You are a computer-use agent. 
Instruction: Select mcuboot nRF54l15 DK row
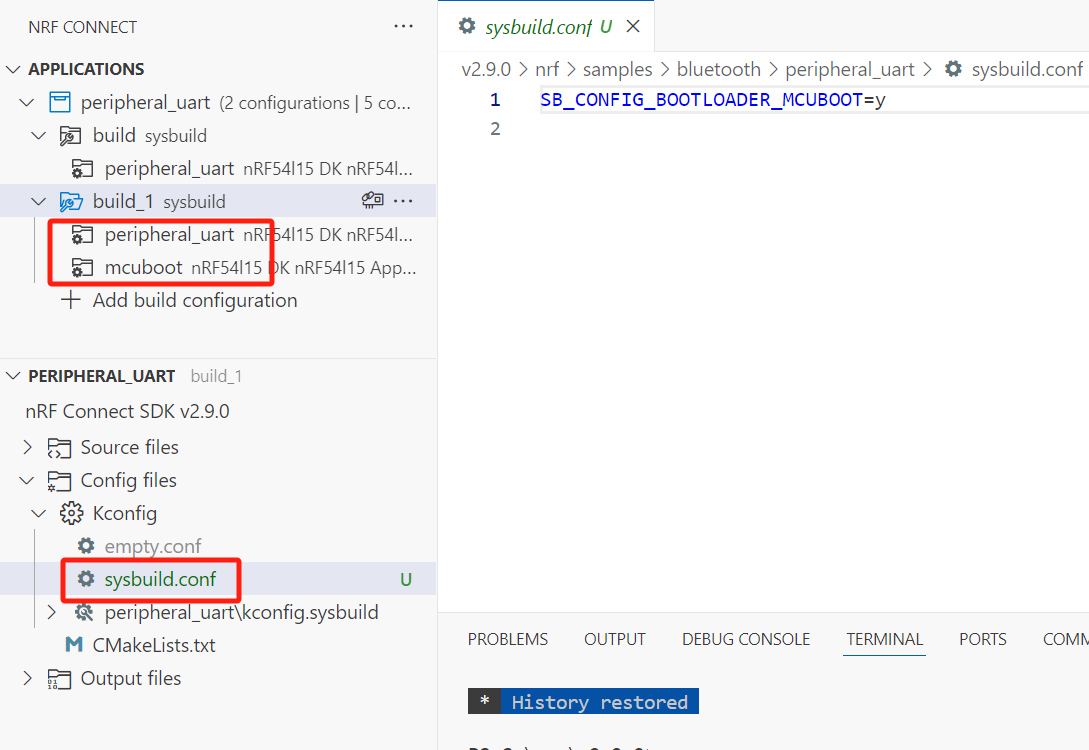218,267
